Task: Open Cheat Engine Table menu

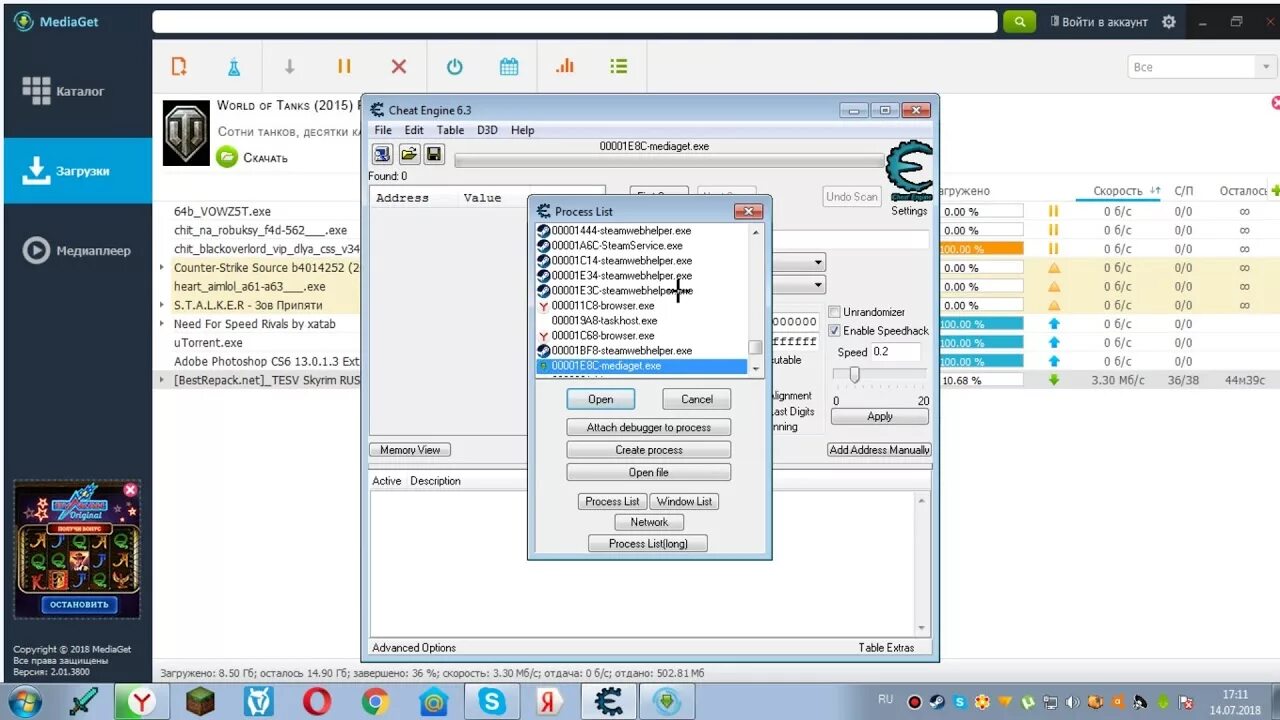Action: 451,130
